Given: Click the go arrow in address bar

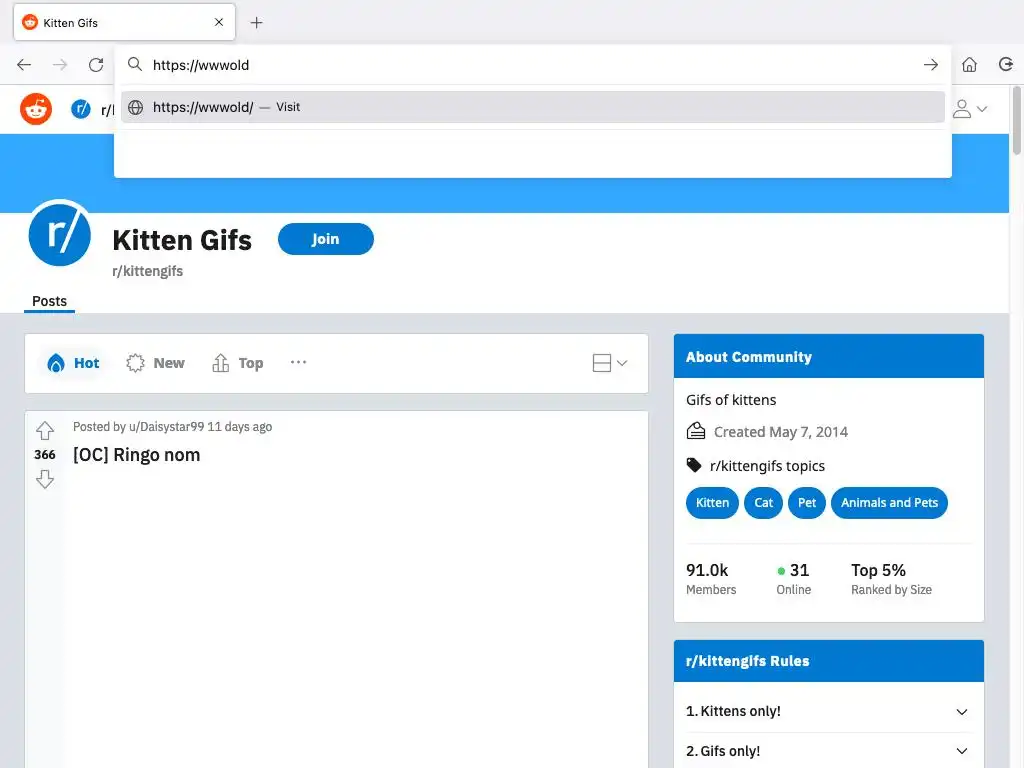Looking at the screenshot, I should click(x=931, y=65).
